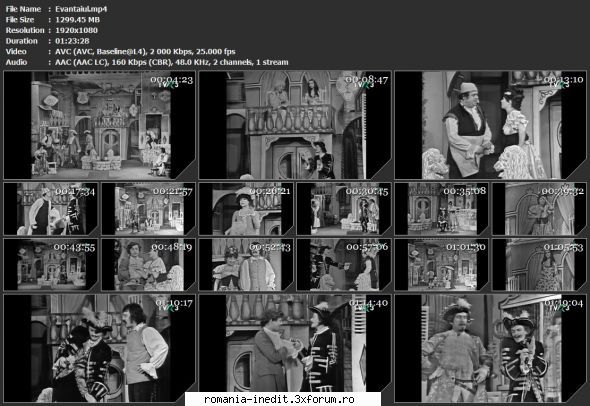Click the file size 1299.45 MB
This screenshot has width=590, height=406.
click(x=77, y=20)
